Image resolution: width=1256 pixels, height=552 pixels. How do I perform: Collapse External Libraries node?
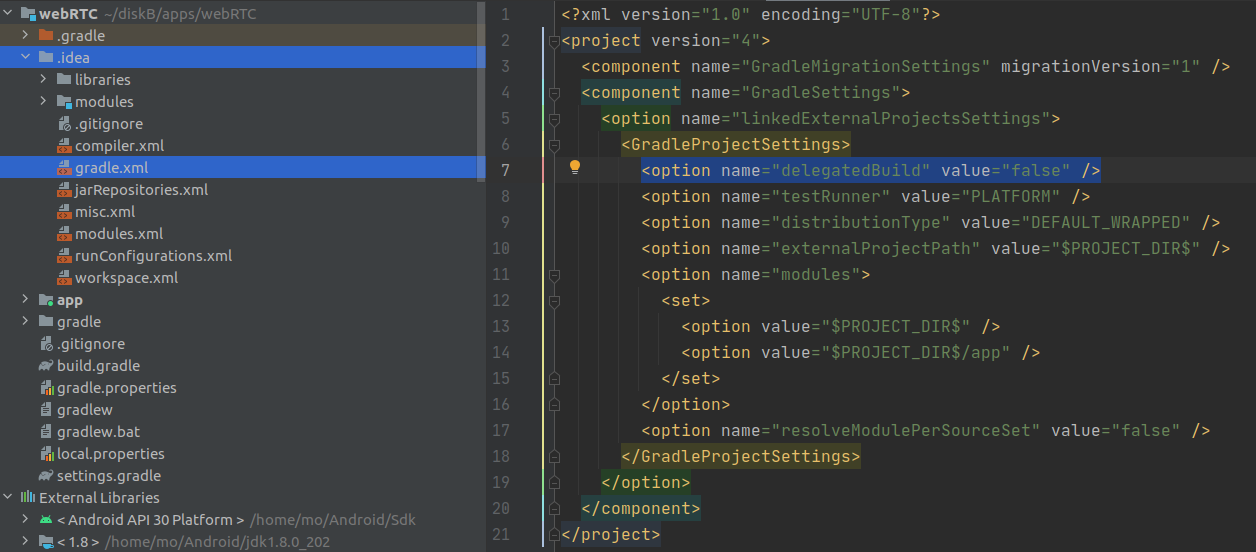coord(8,498)
